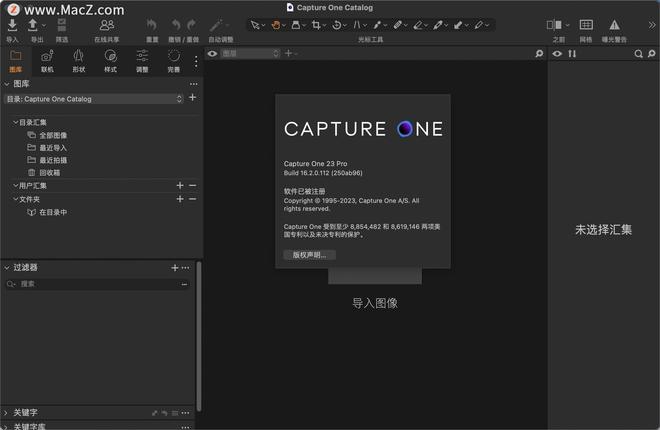Viewport: 660px width, 430px height.
Task: Switch to the Adjust (调整) tool tab
Action: coord(142,61)
